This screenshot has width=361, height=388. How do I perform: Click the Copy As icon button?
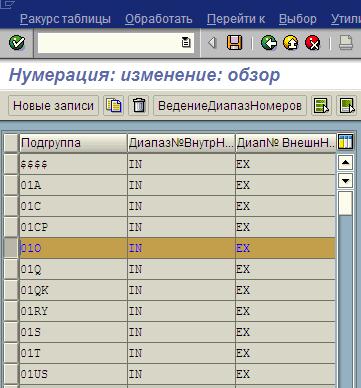pyautogui.click(x=114, y=106)
